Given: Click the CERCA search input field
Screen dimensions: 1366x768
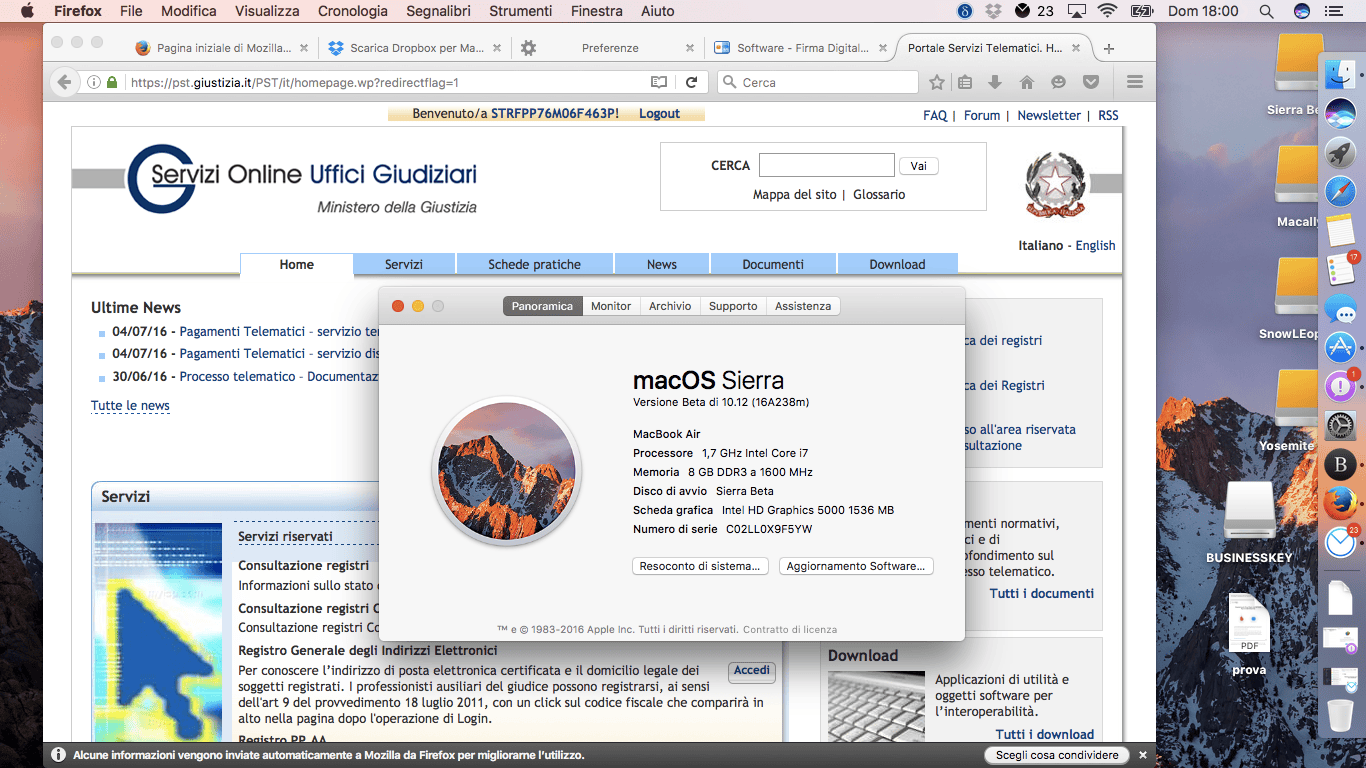Looking at the screenshot, I should (x=827, y=166).
